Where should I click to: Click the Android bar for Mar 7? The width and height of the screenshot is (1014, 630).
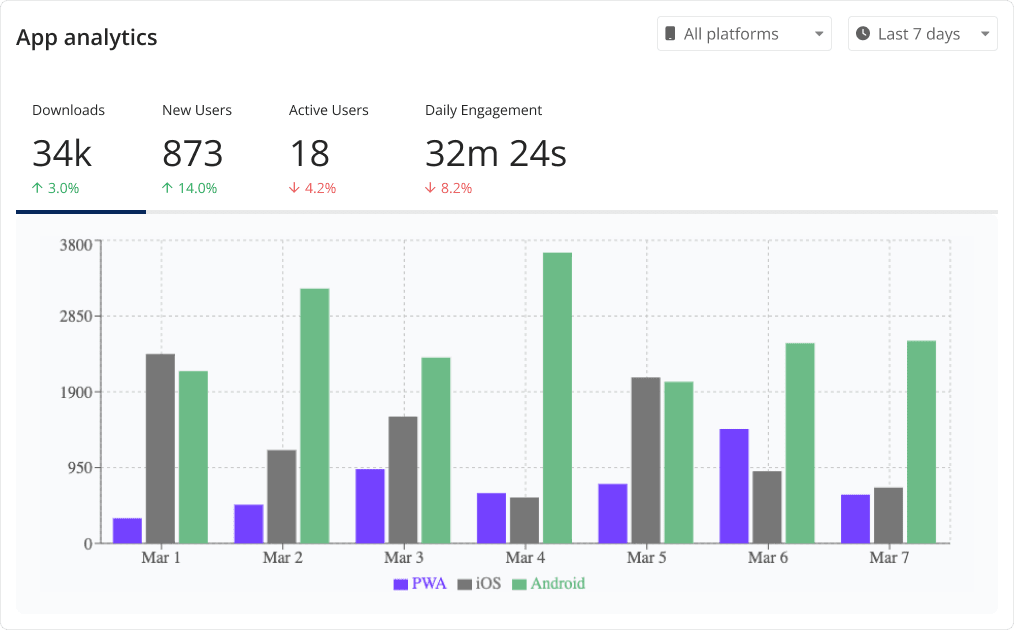(x=922, y=442)
